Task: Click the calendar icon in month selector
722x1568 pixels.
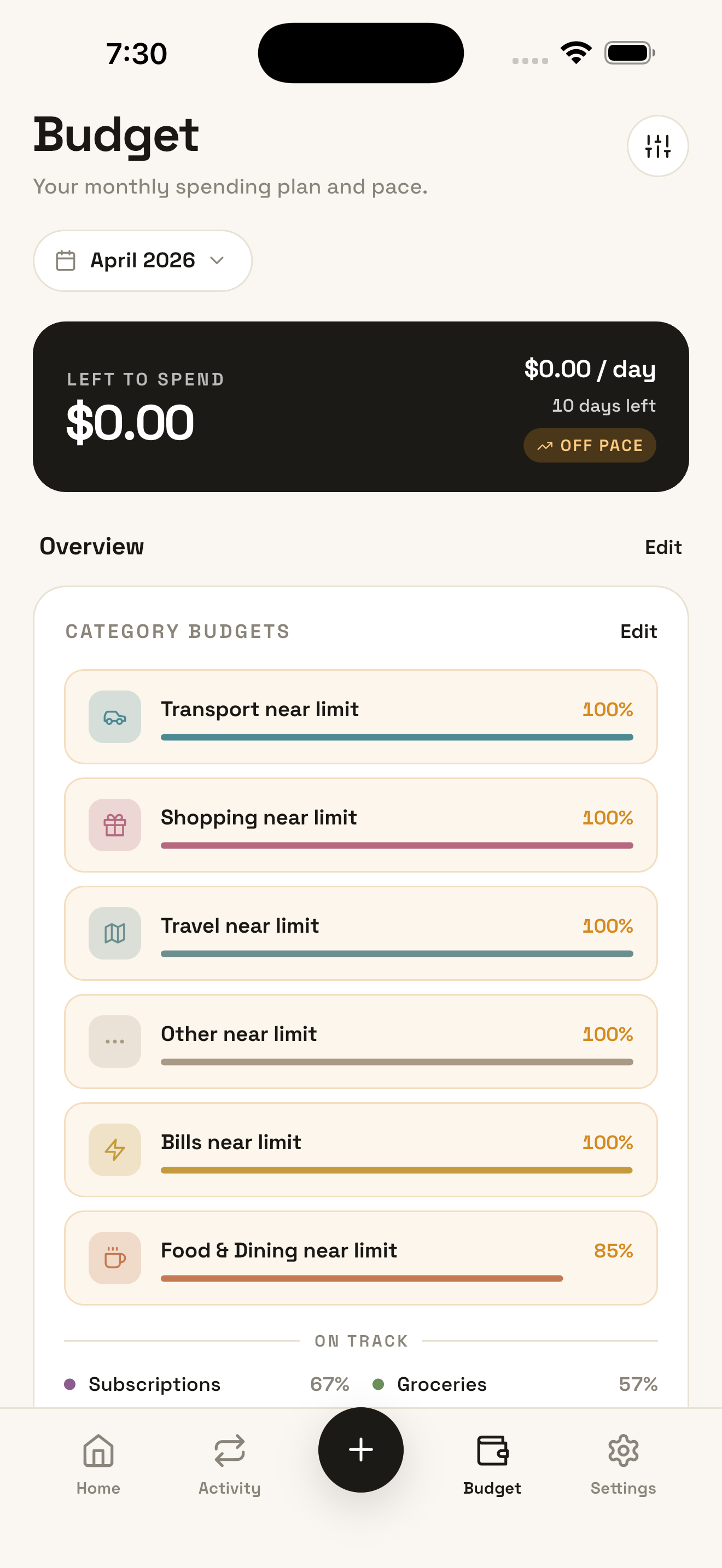Action: (x=66, y=261)
